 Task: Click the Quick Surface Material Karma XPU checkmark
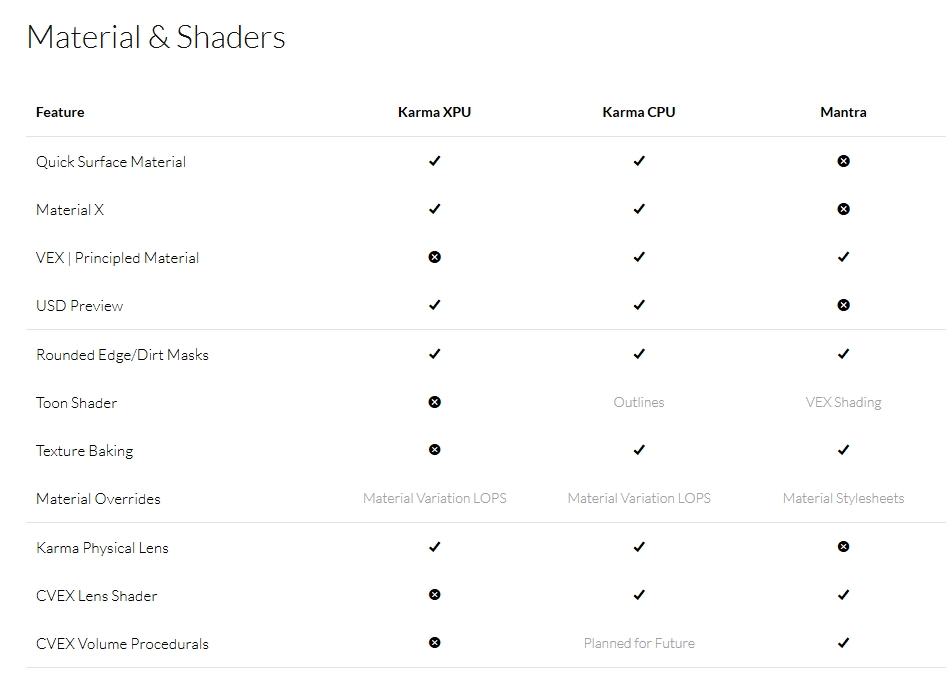[x=434, y=161]
